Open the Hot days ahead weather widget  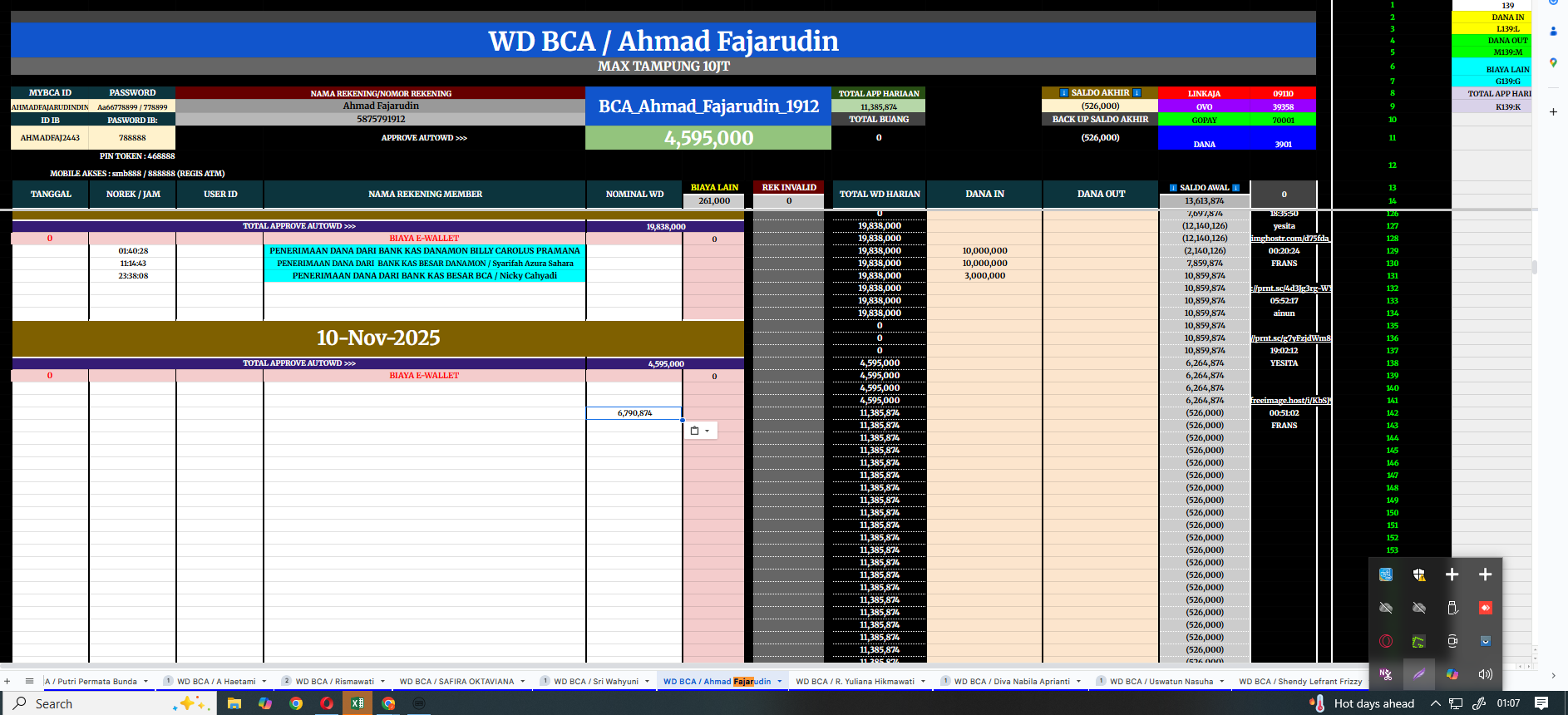point(1363,703)
